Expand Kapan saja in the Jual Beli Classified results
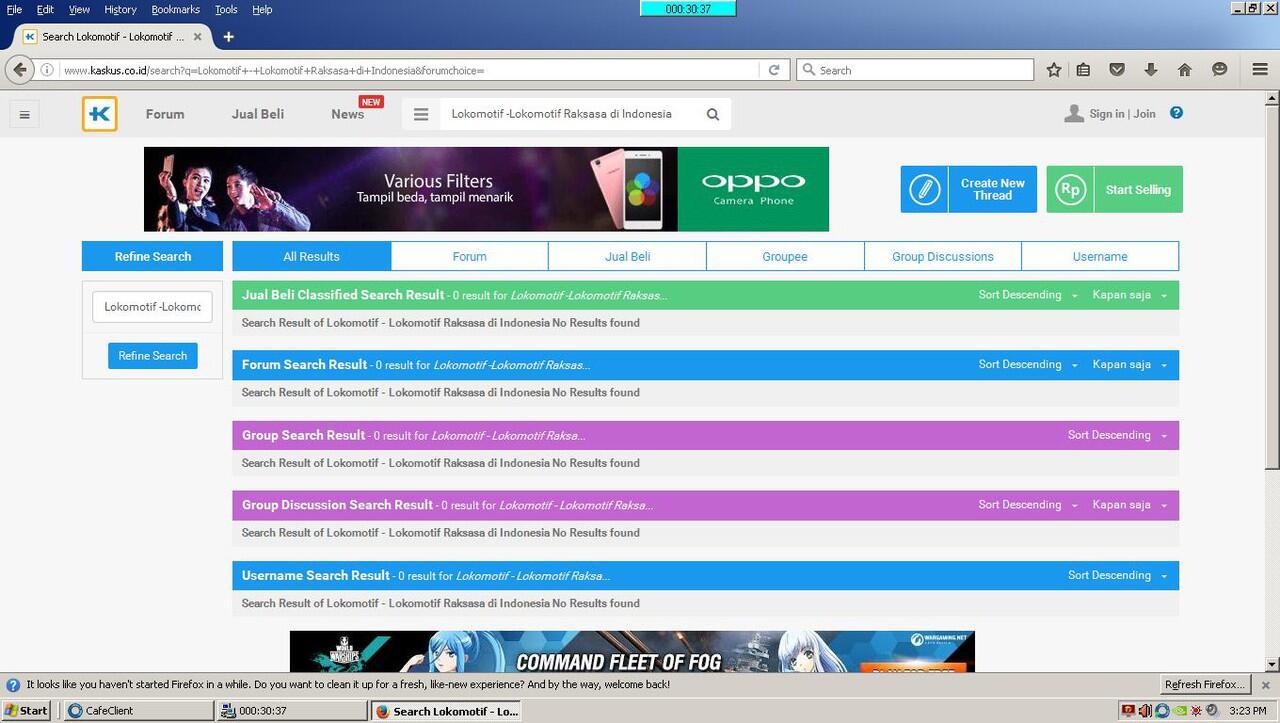Viewport: 1280px width, 723px height. 1130,295
